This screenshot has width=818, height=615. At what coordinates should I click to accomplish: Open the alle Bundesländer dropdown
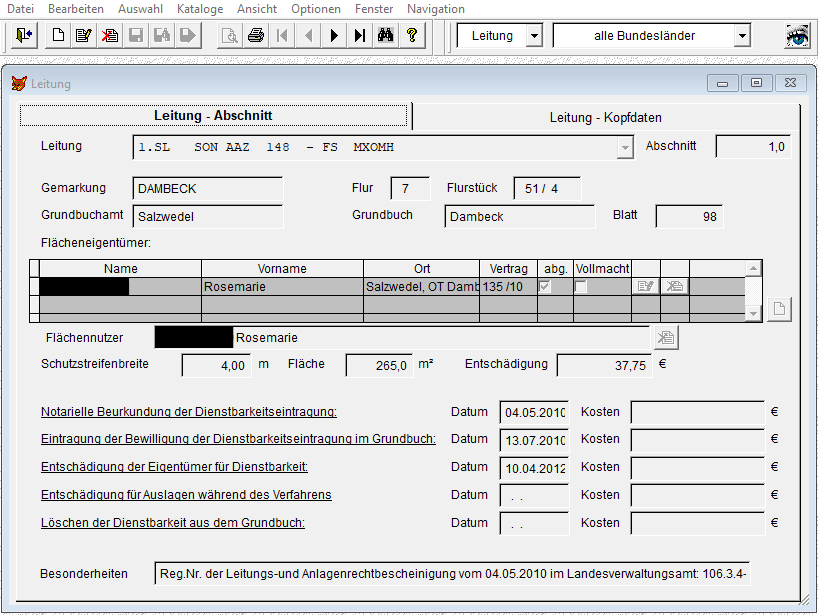742,36
